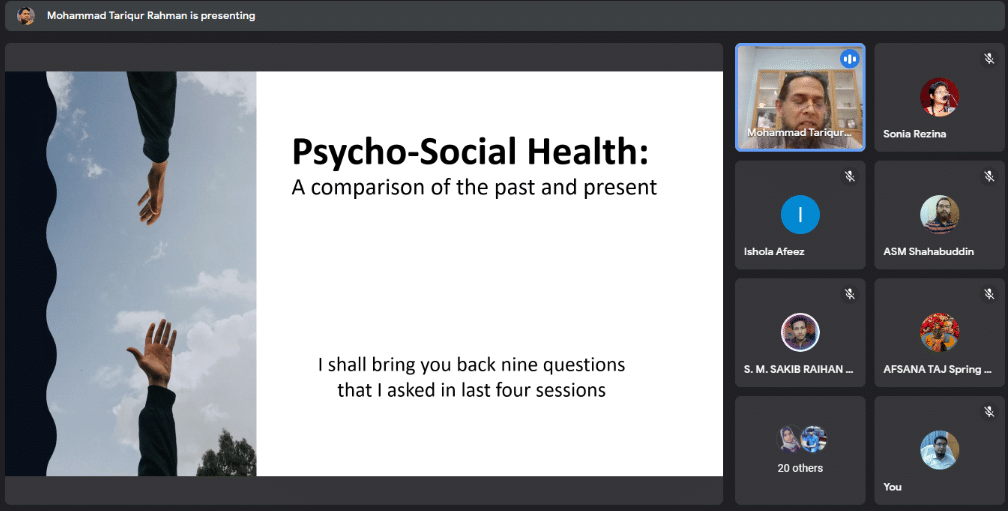Click the 'AFSANA TAJ Spring' name label

pos(937,369)
